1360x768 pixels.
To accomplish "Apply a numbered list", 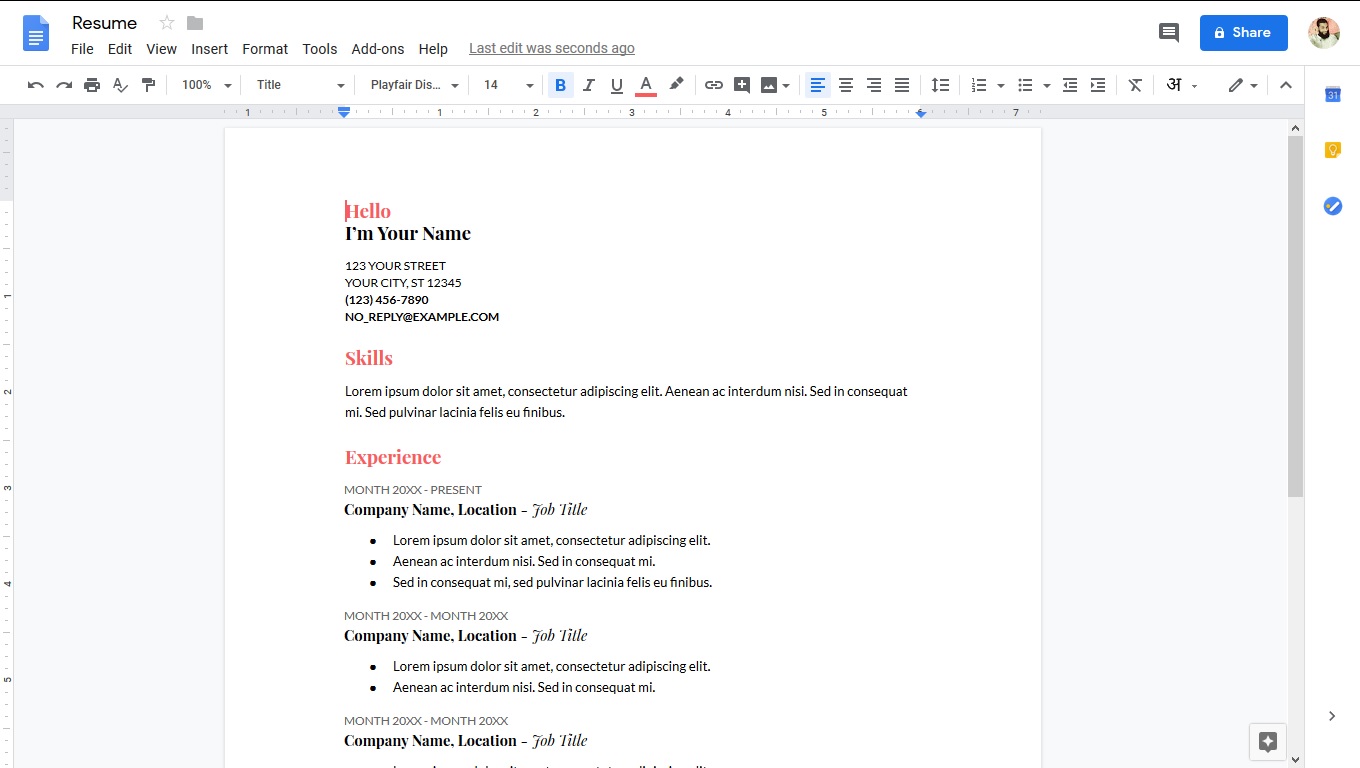I will coord(979,85).
